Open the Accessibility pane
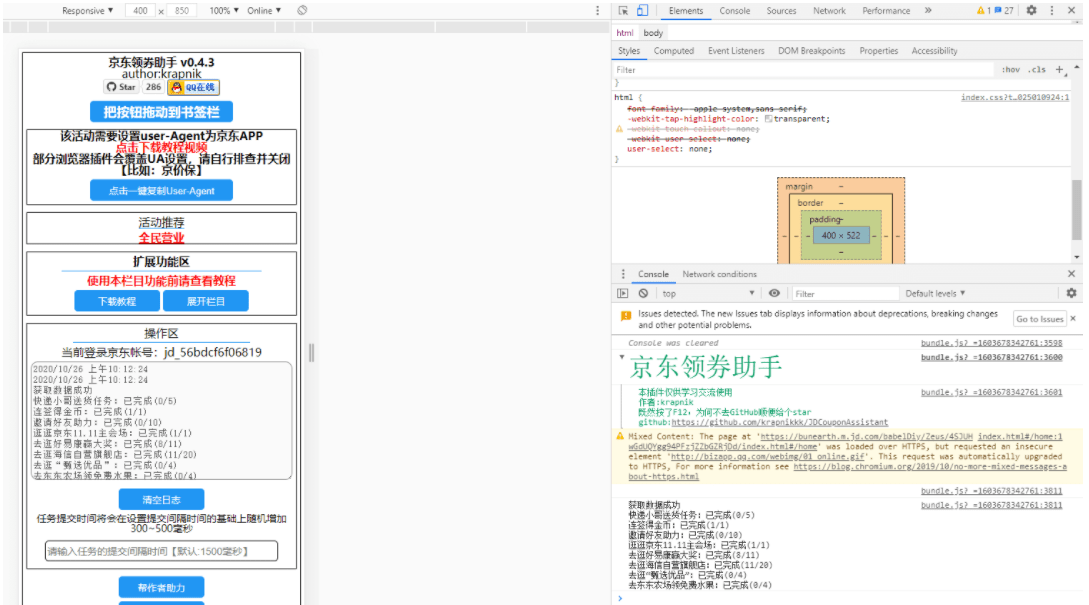The width and height of the screenshot is (1089, 605). coord(934,51)
